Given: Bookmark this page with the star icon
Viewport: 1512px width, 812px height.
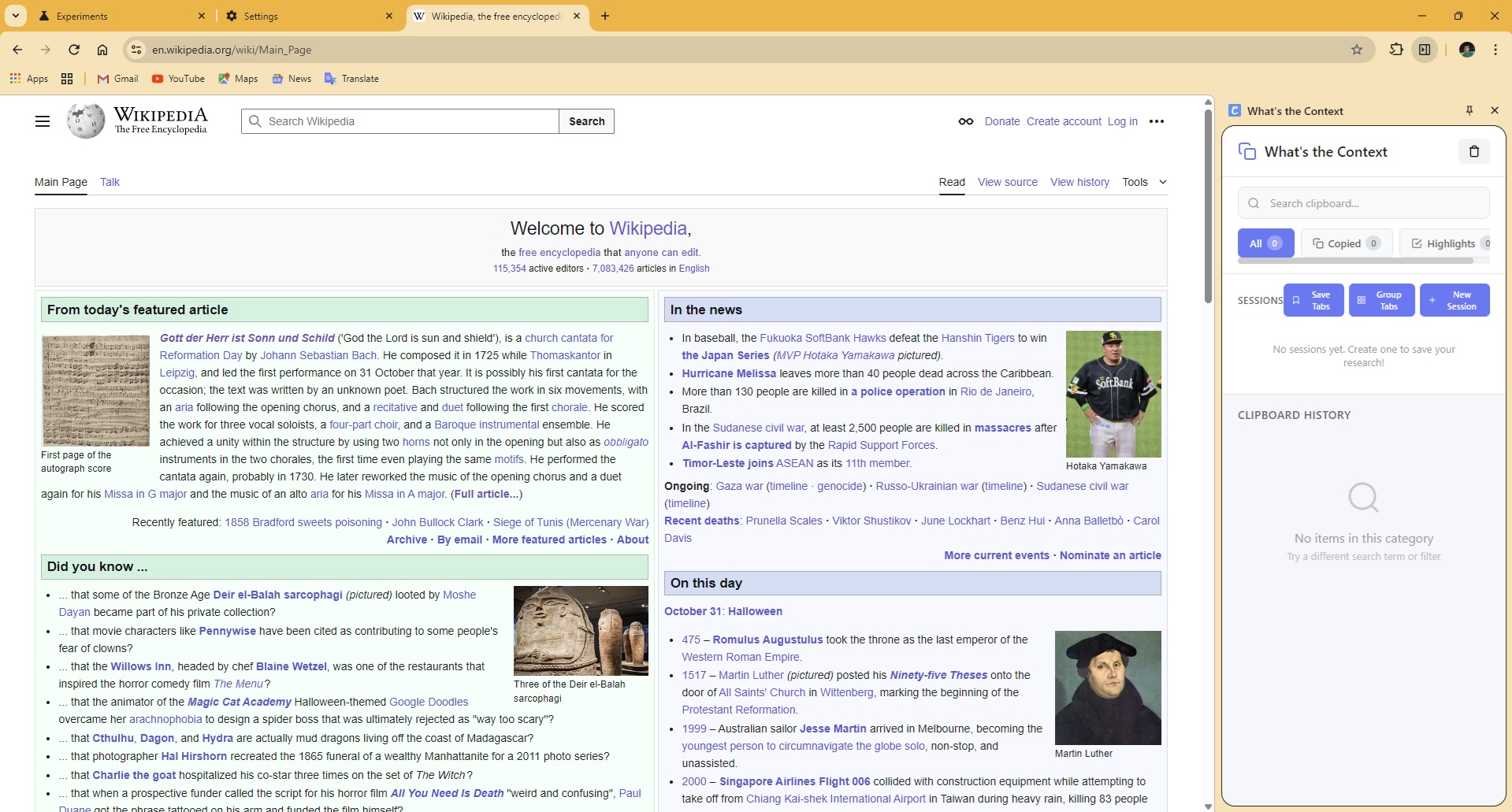Looking at the screenshot, I should click(1356, 50).
